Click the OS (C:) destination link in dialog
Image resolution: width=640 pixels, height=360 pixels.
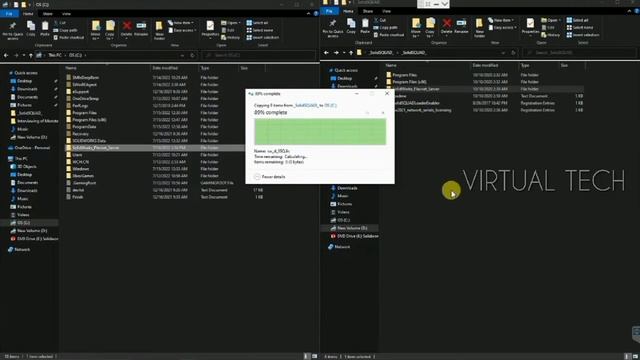coord(331,105)
